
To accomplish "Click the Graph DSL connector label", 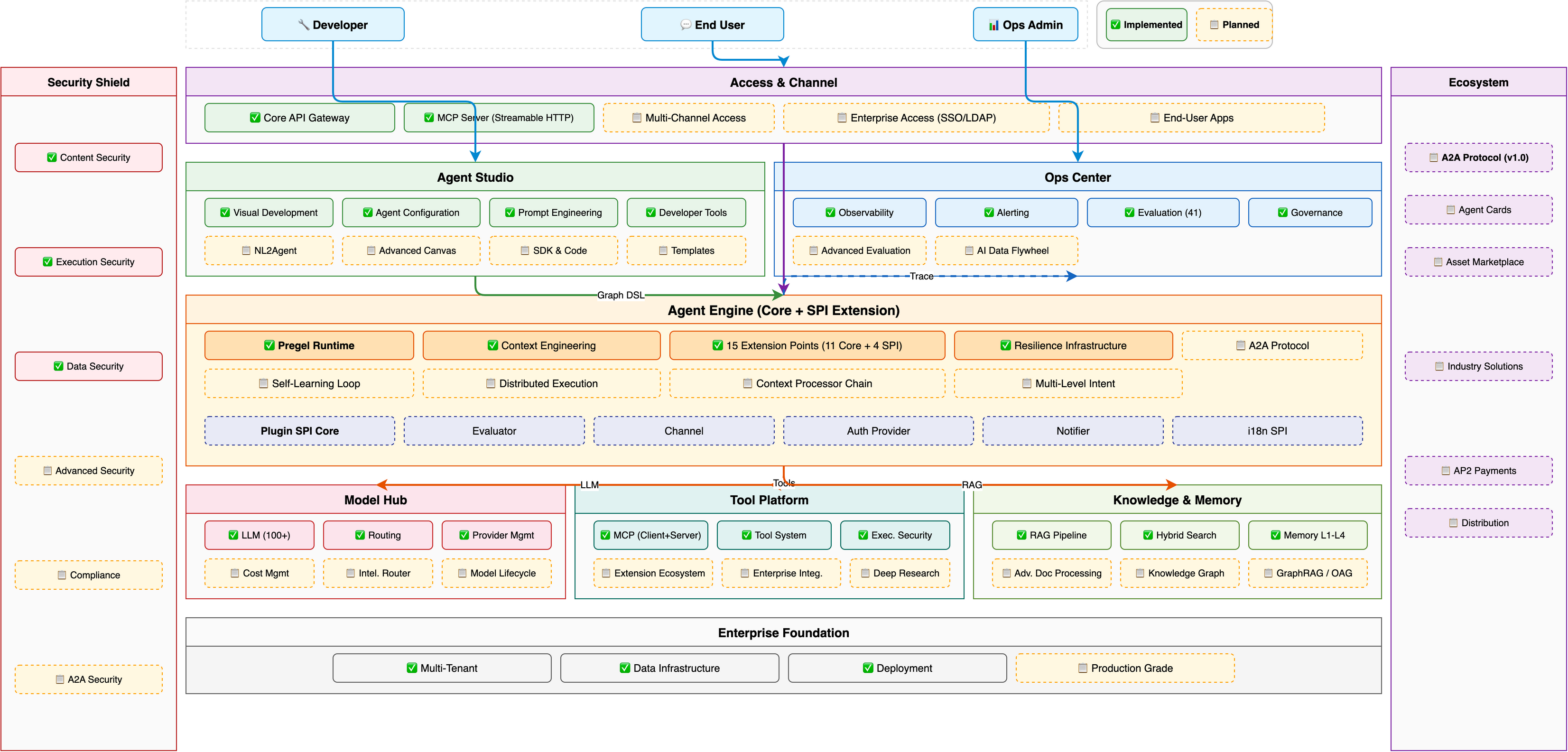I will [x=620, y=295].
